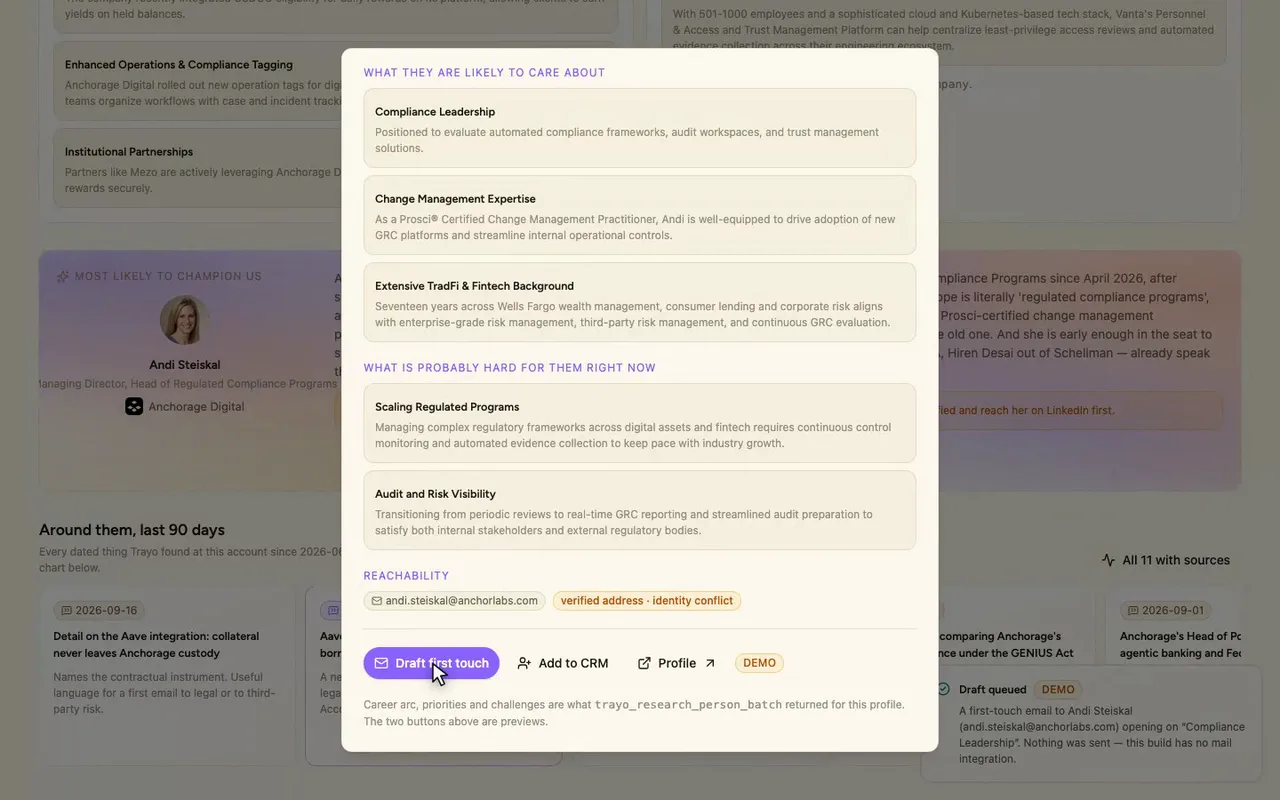
Task: Select the Compliance Leadership card title
Action: coord(435,112)
